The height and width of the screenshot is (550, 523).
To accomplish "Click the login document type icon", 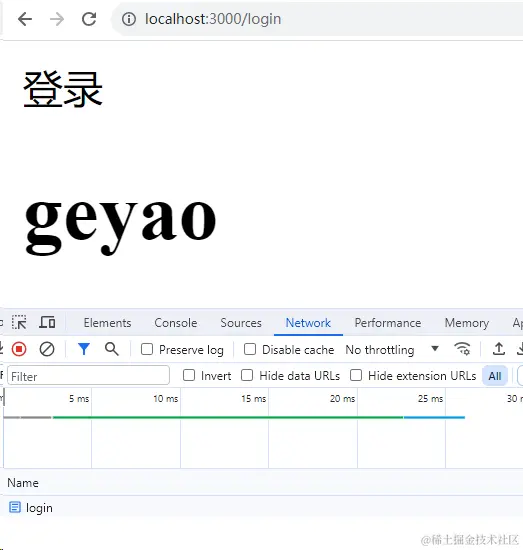I will 15,508.
